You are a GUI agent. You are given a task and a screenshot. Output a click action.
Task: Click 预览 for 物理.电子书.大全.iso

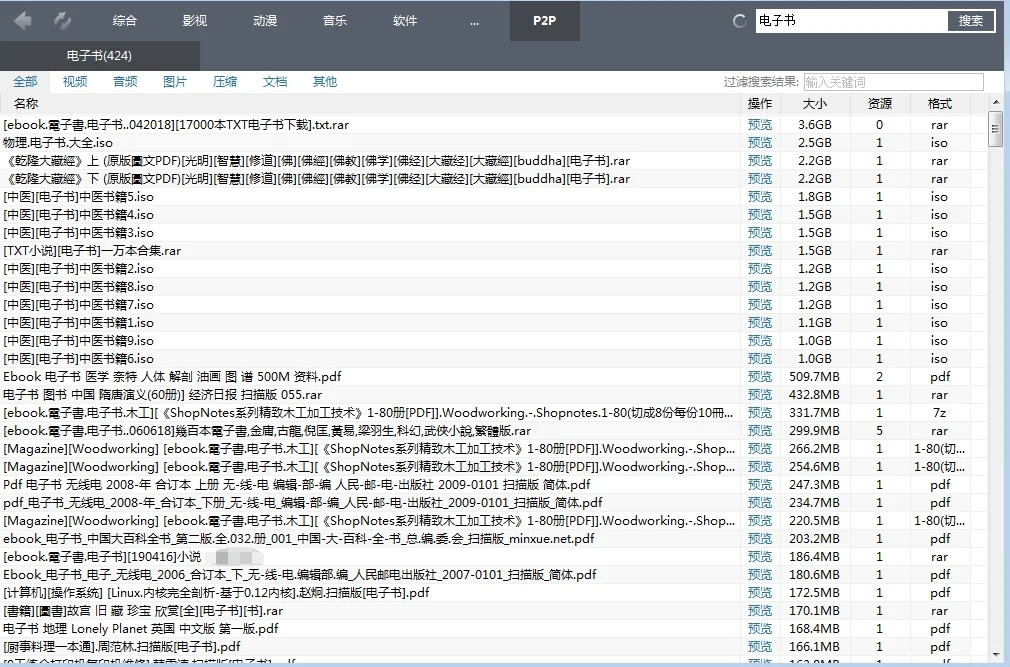click(x=760, y=142)
